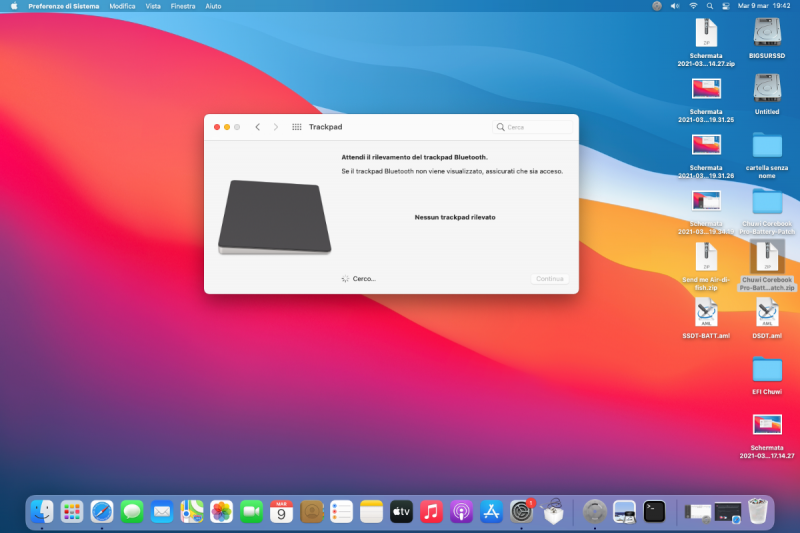The image size is (800, 533).
Task: Open the Finestra menu
Action: point(183,6)
